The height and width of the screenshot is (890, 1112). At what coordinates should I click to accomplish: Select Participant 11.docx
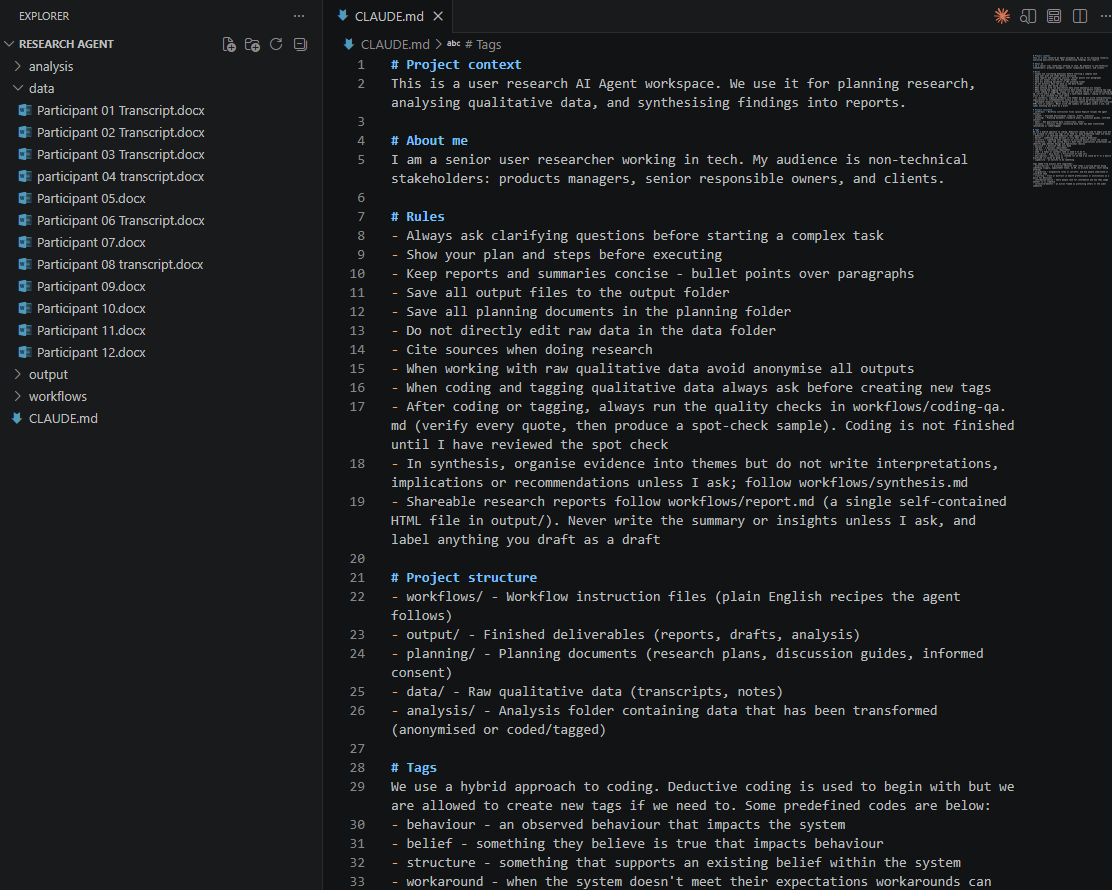click(x=91, y=330)
